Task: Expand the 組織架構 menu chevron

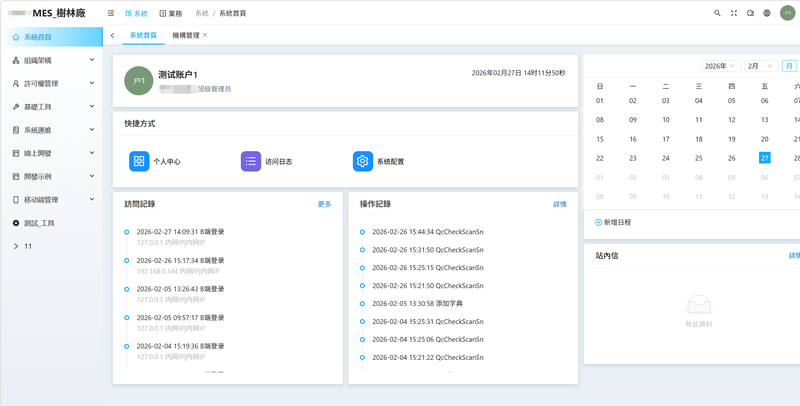Action: pyautogui.click(x=92, y=60)
